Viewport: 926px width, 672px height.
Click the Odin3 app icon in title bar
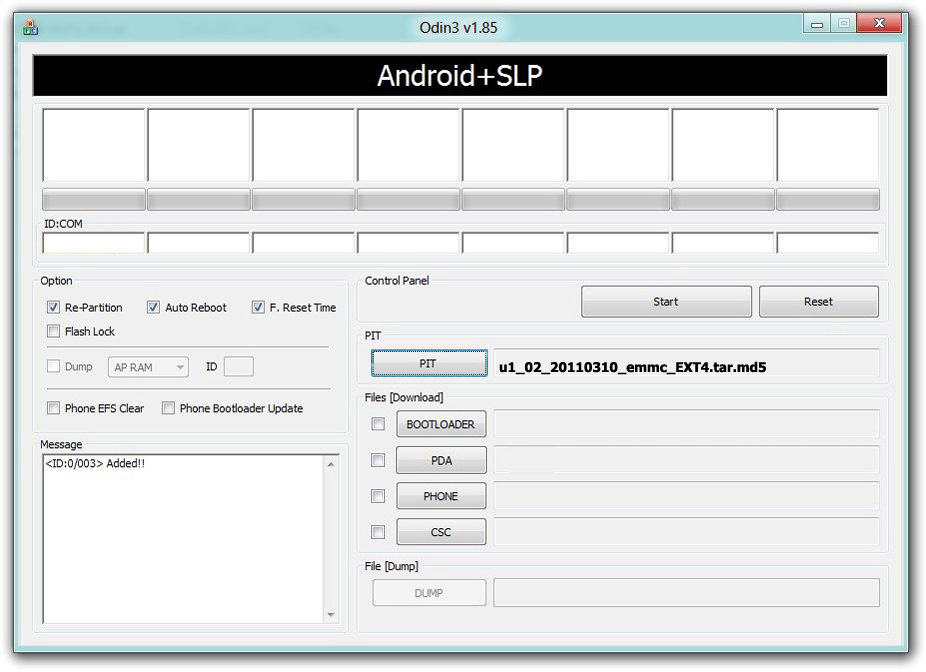click(x=30, y=27)
